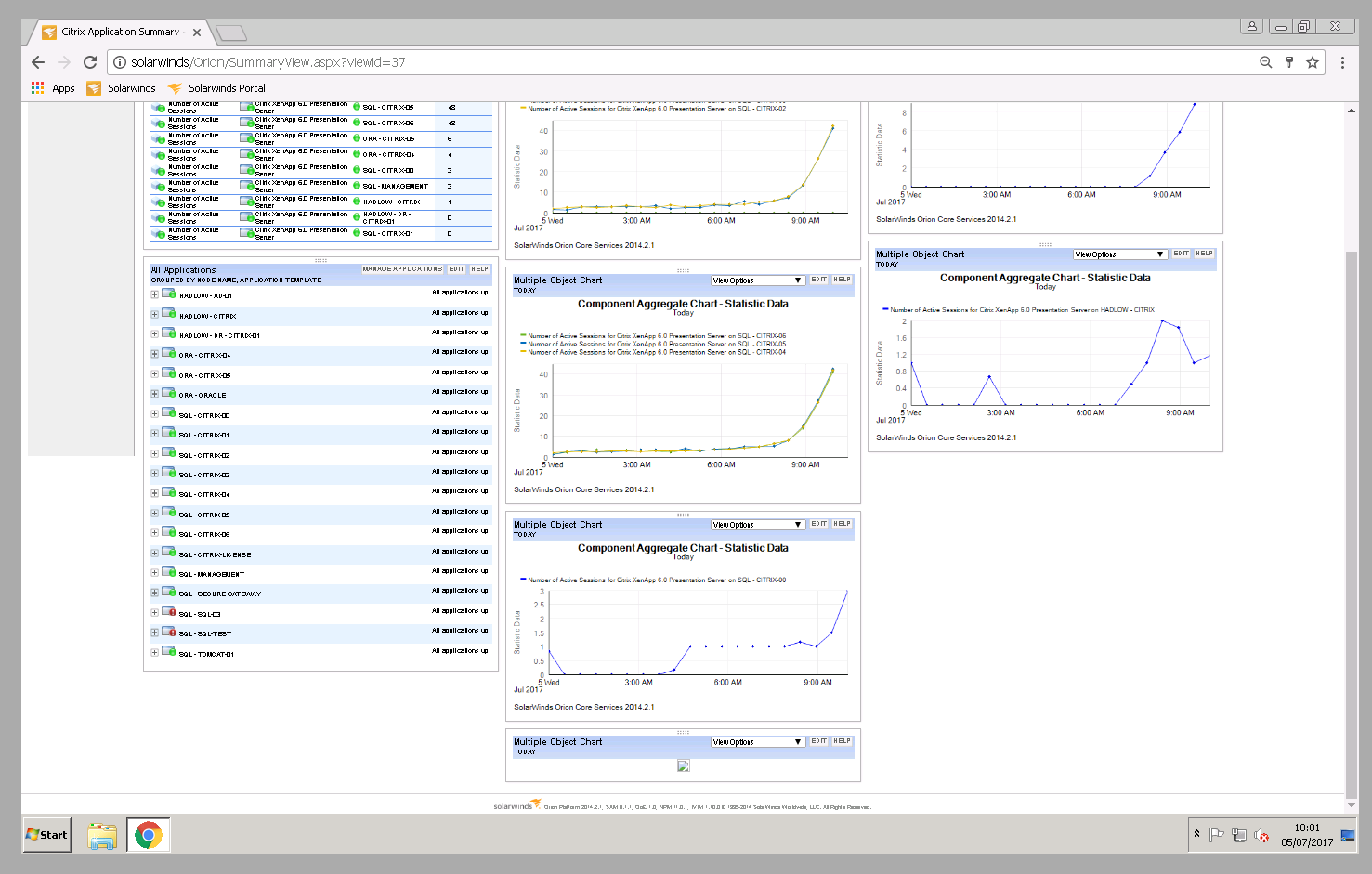This screenshot has height=874, width=1372.
Task: Open View Options dropdown above SQL-CITRIX-00 chart
Action: (757, 525)
